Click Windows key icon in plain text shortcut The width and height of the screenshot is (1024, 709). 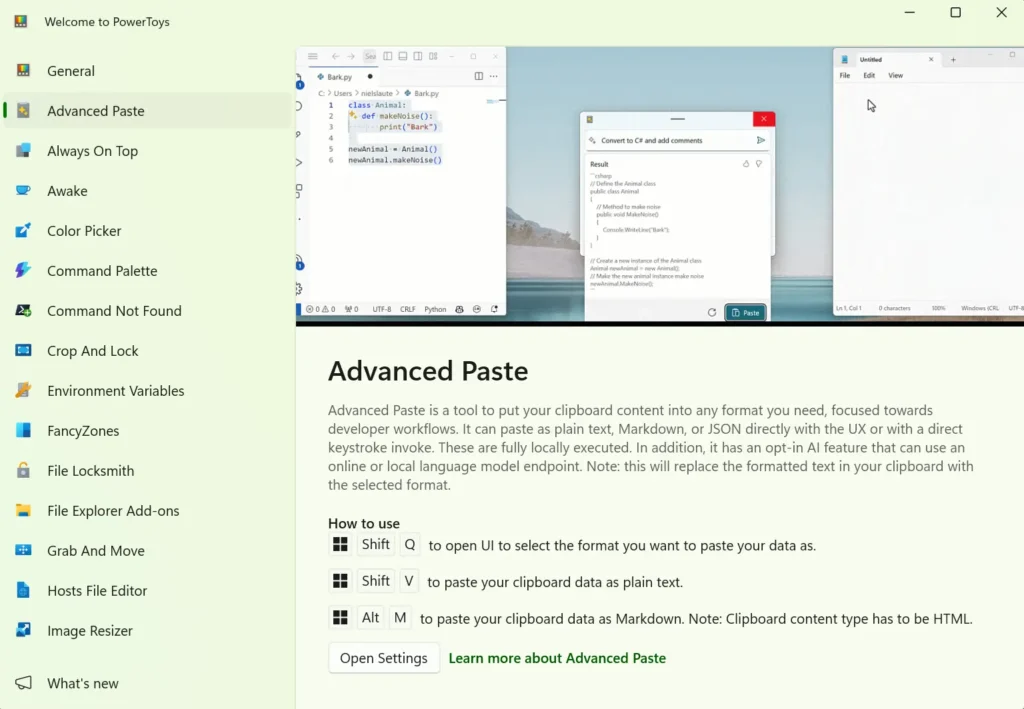340,581
